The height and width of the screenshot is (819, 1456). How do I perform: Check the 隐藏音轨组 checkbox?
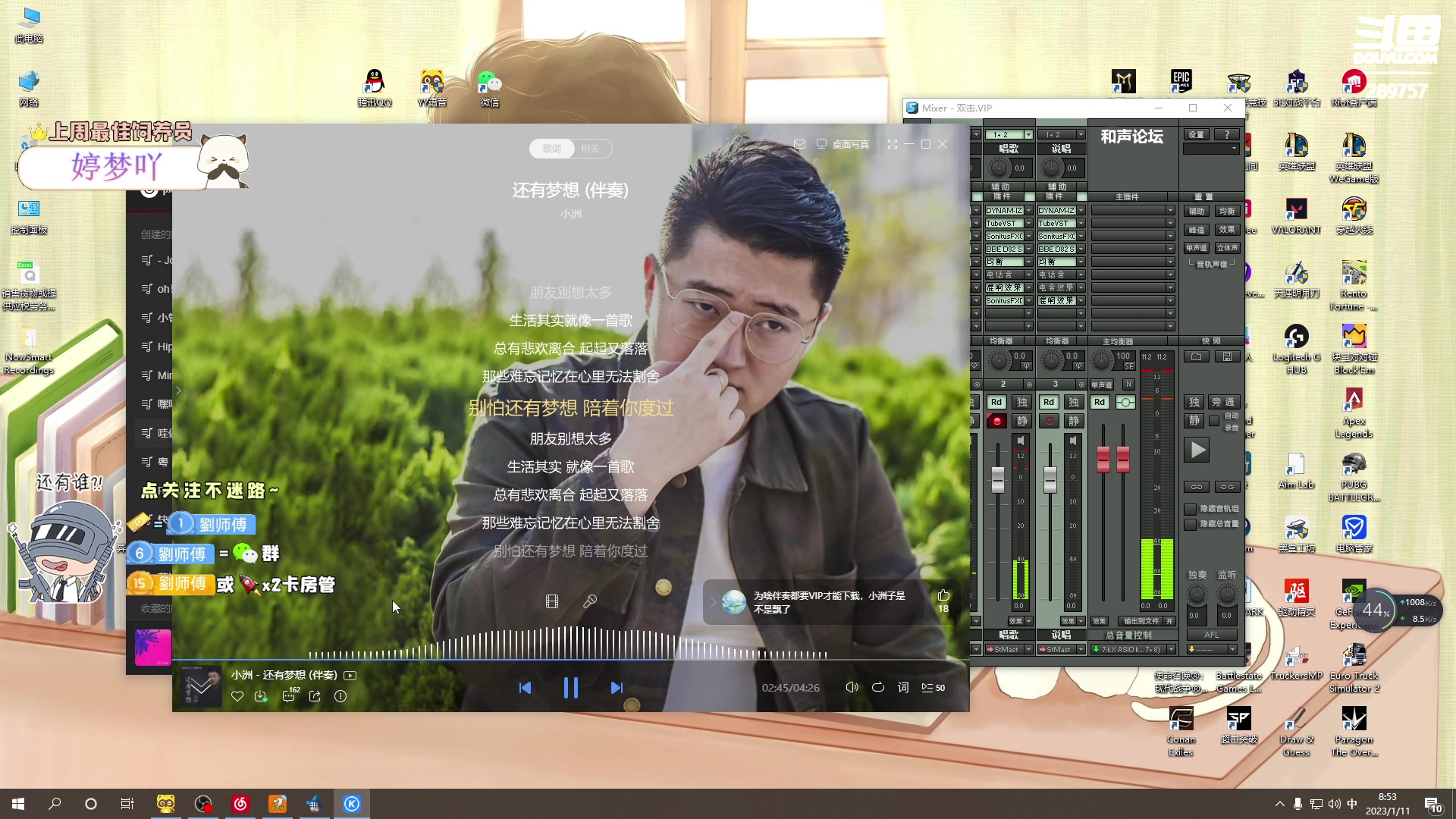(1191, 509)
